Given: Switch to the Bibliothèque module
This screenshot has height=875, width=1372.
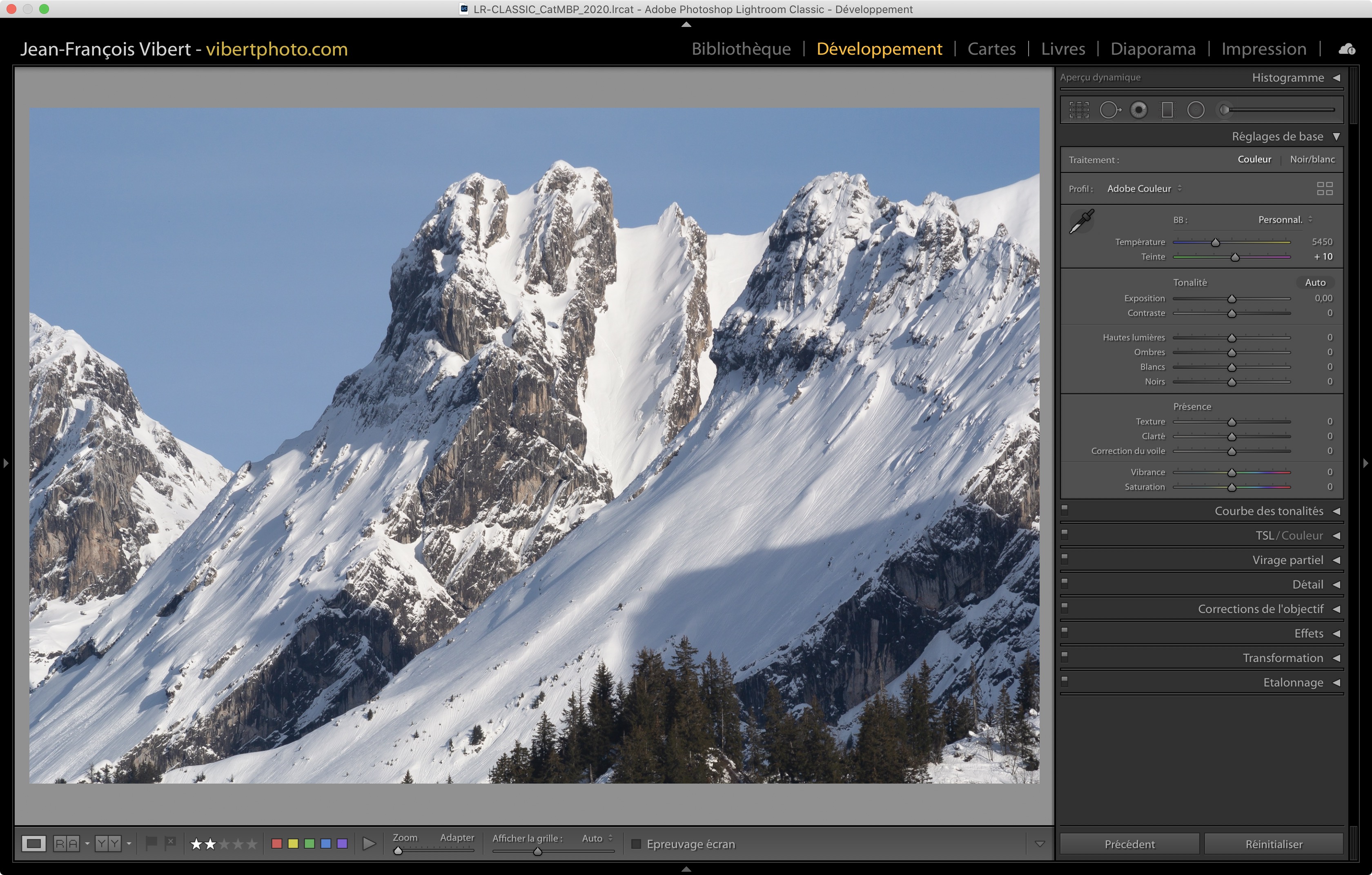Looking at the screenshot, I should 741,49.
